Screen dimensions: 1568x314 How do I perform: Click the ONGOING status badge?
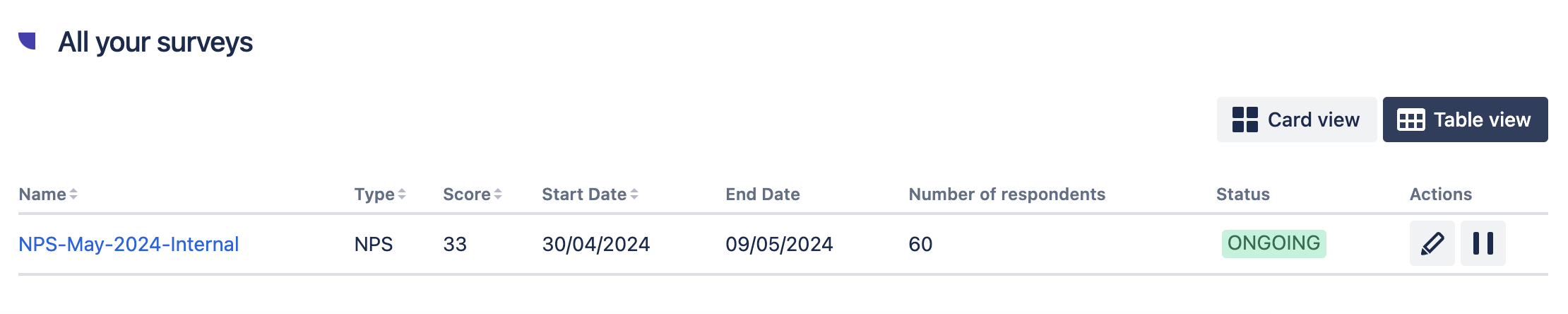click(x=1273, y=243)
